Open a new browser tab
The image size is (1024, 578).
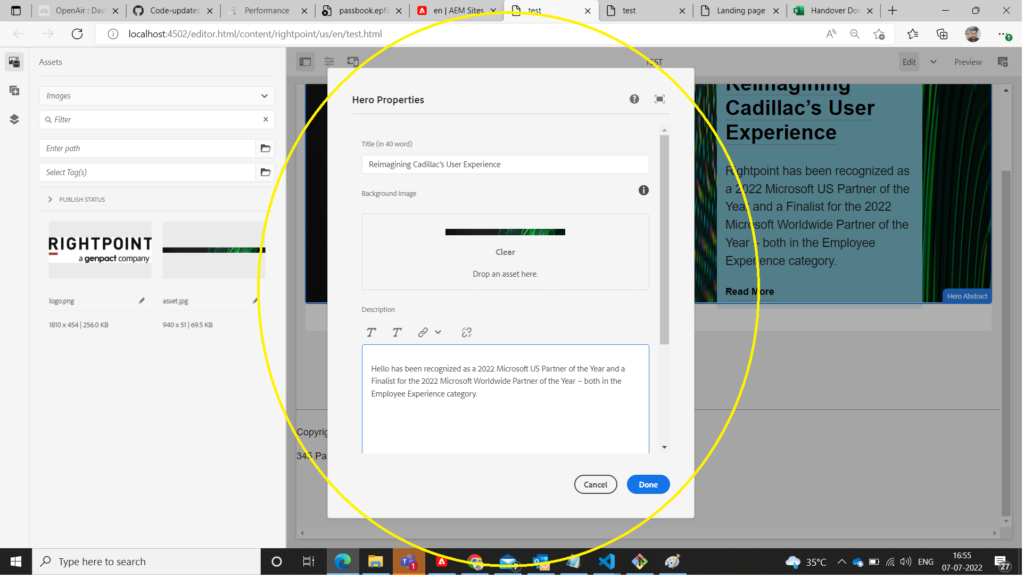click(892, 10)
